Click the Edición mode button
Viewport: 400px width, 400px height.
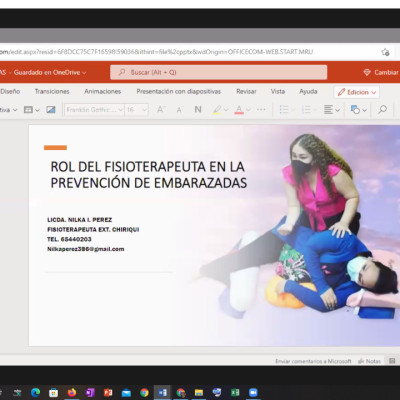[357, 92]
